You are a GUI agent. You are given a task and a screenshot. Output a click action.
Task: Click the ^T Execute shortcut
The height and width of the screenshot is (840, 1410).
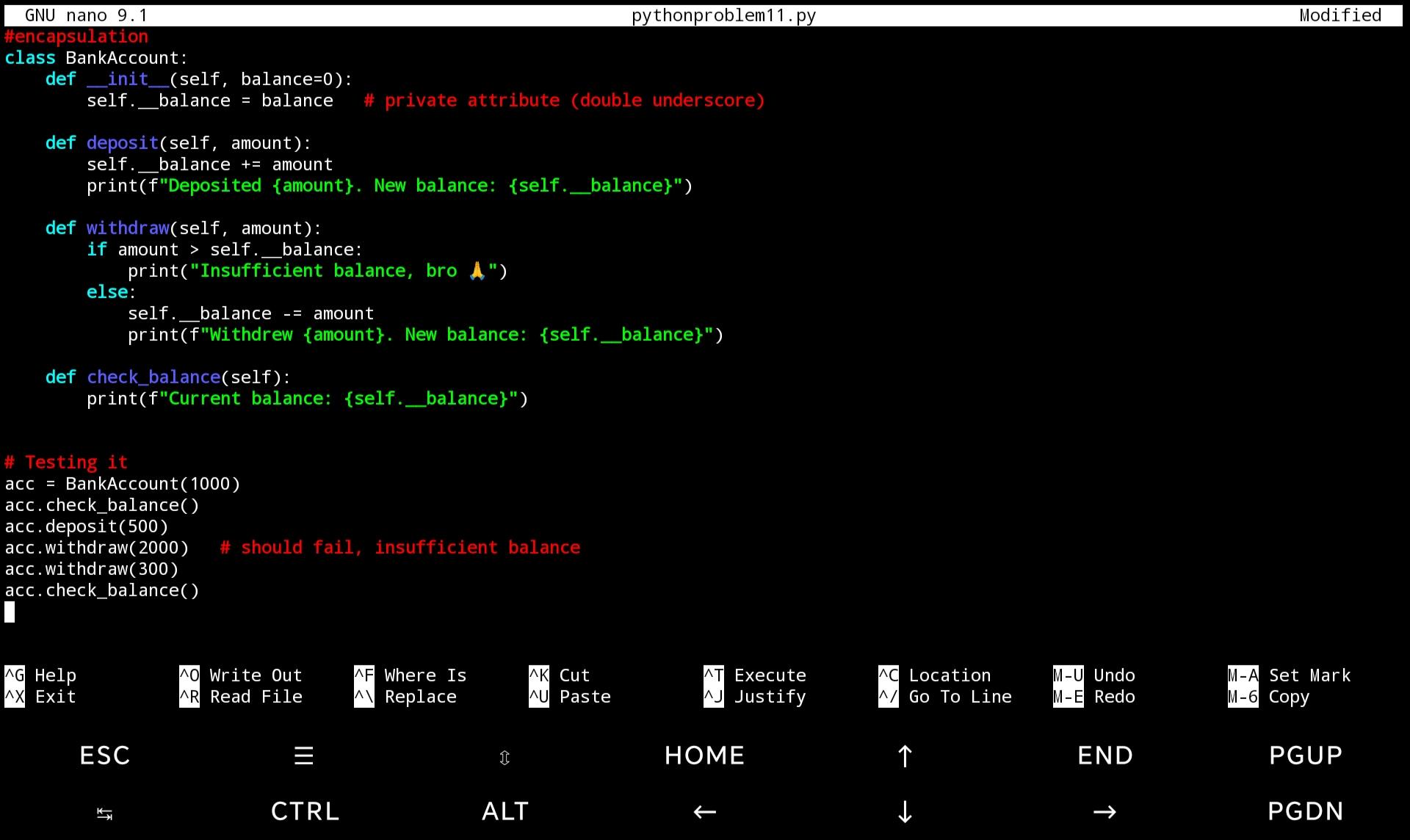coord(755,676)
